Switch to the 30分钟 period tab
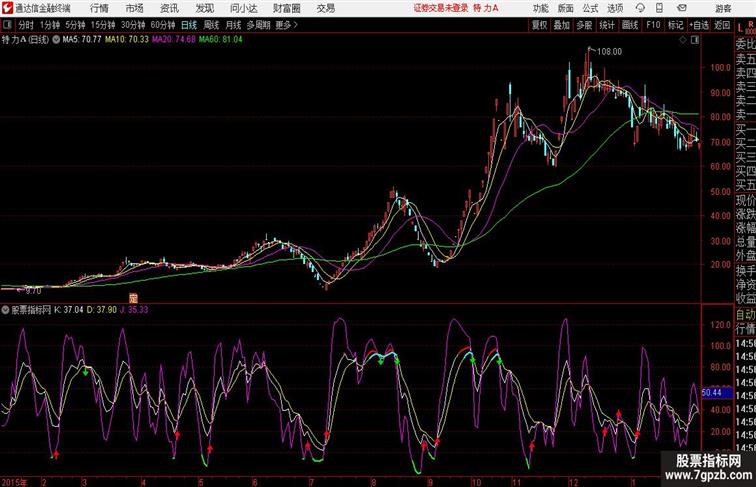 click(133, 25)
